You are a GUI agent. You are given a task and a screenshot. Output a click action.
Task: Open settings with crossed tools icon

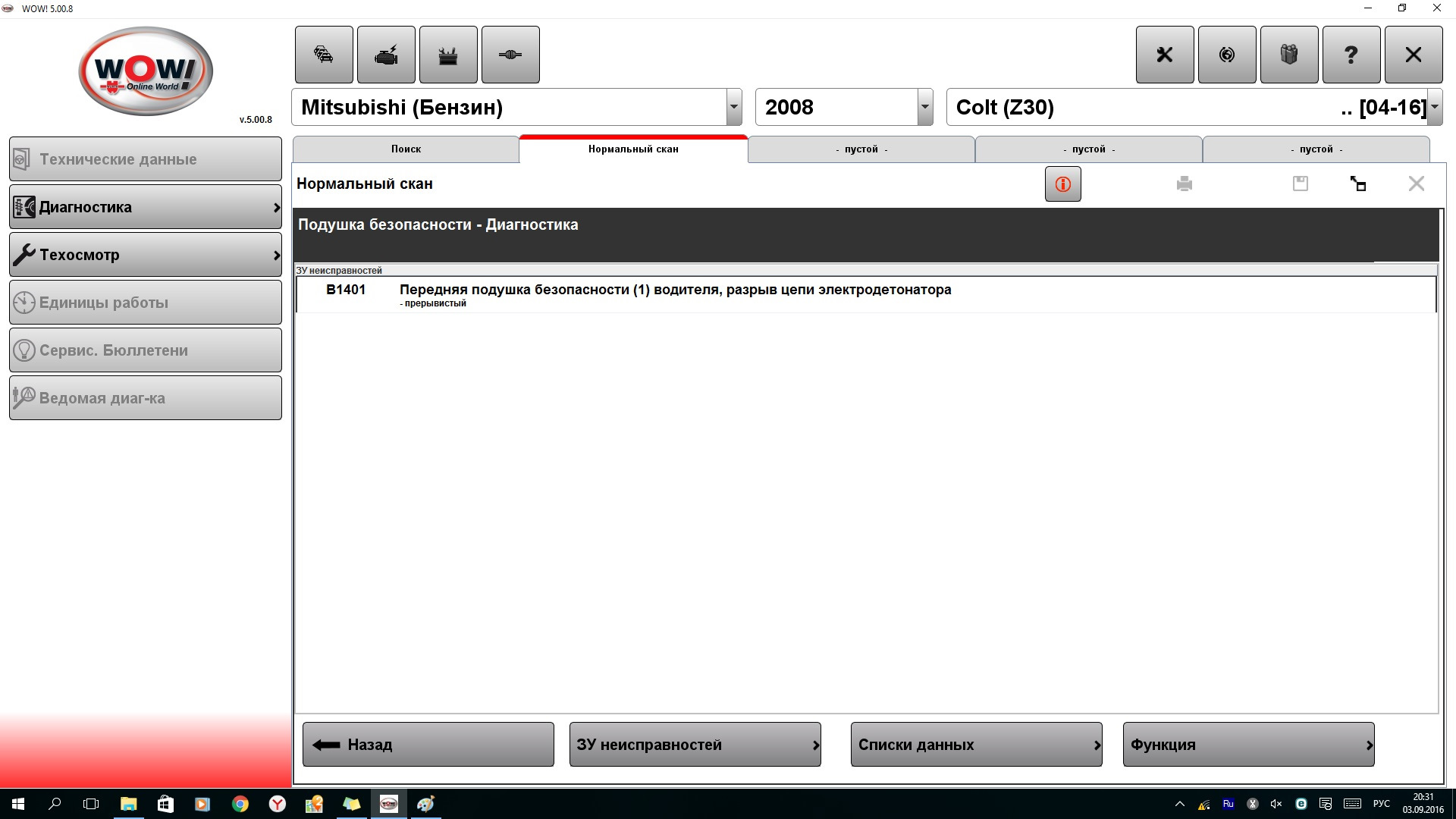[x=1165, y=55]
